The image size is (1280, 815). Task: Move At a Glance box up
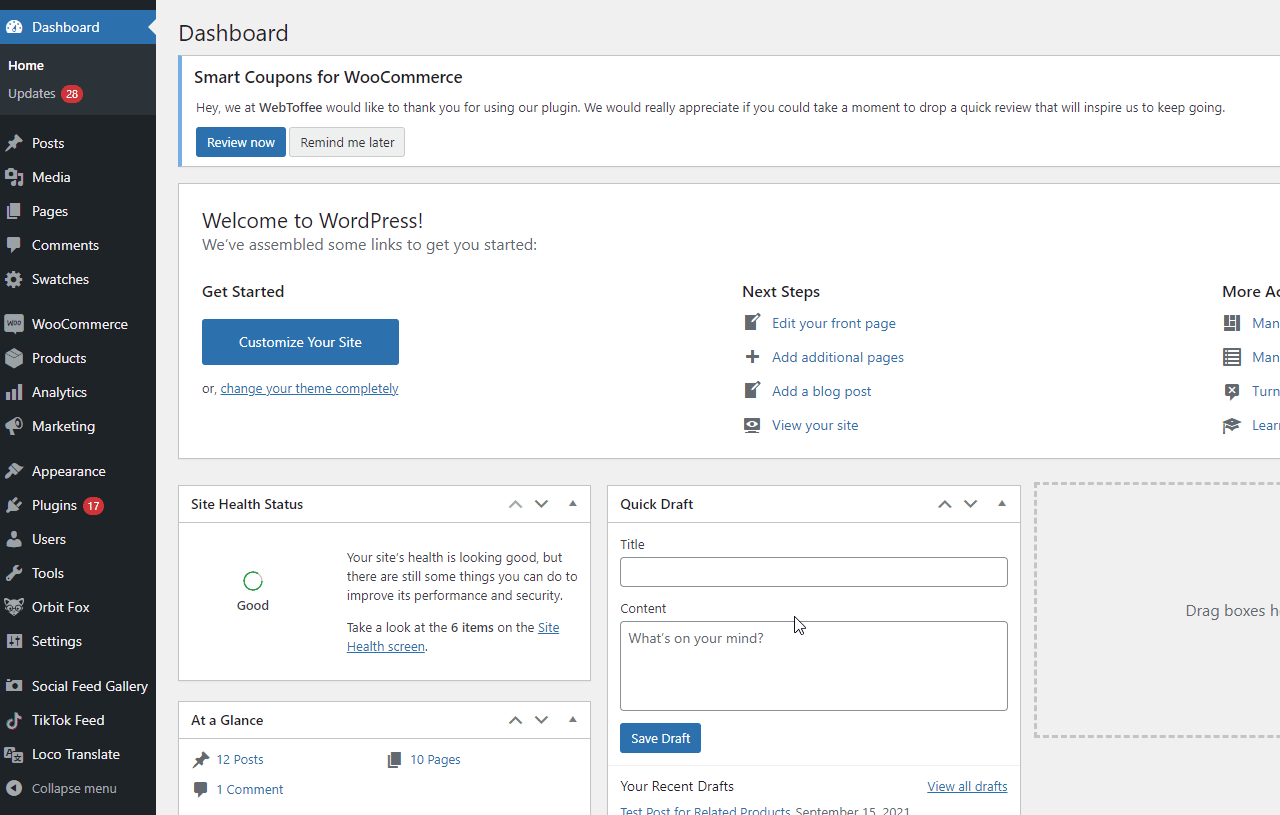pyautogui.click(x=515, y=720)
